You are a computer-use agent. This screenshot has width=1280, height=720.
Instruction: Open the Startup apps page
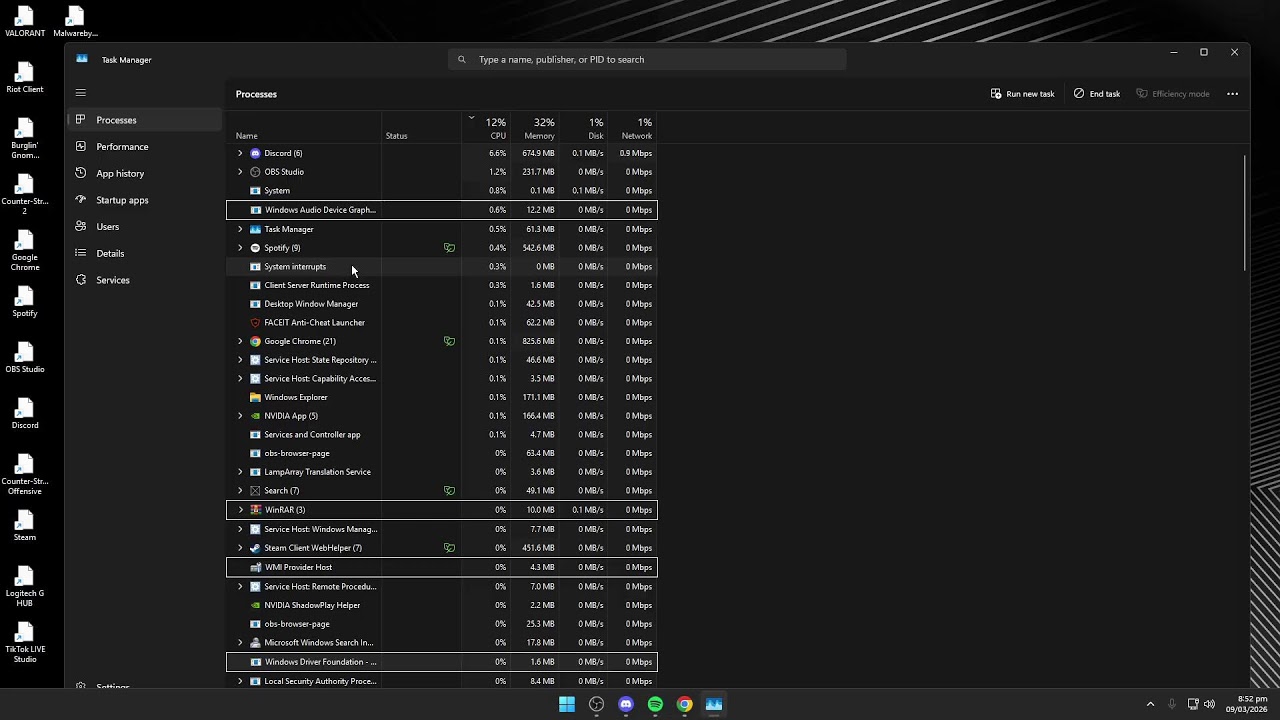(145, 200)
